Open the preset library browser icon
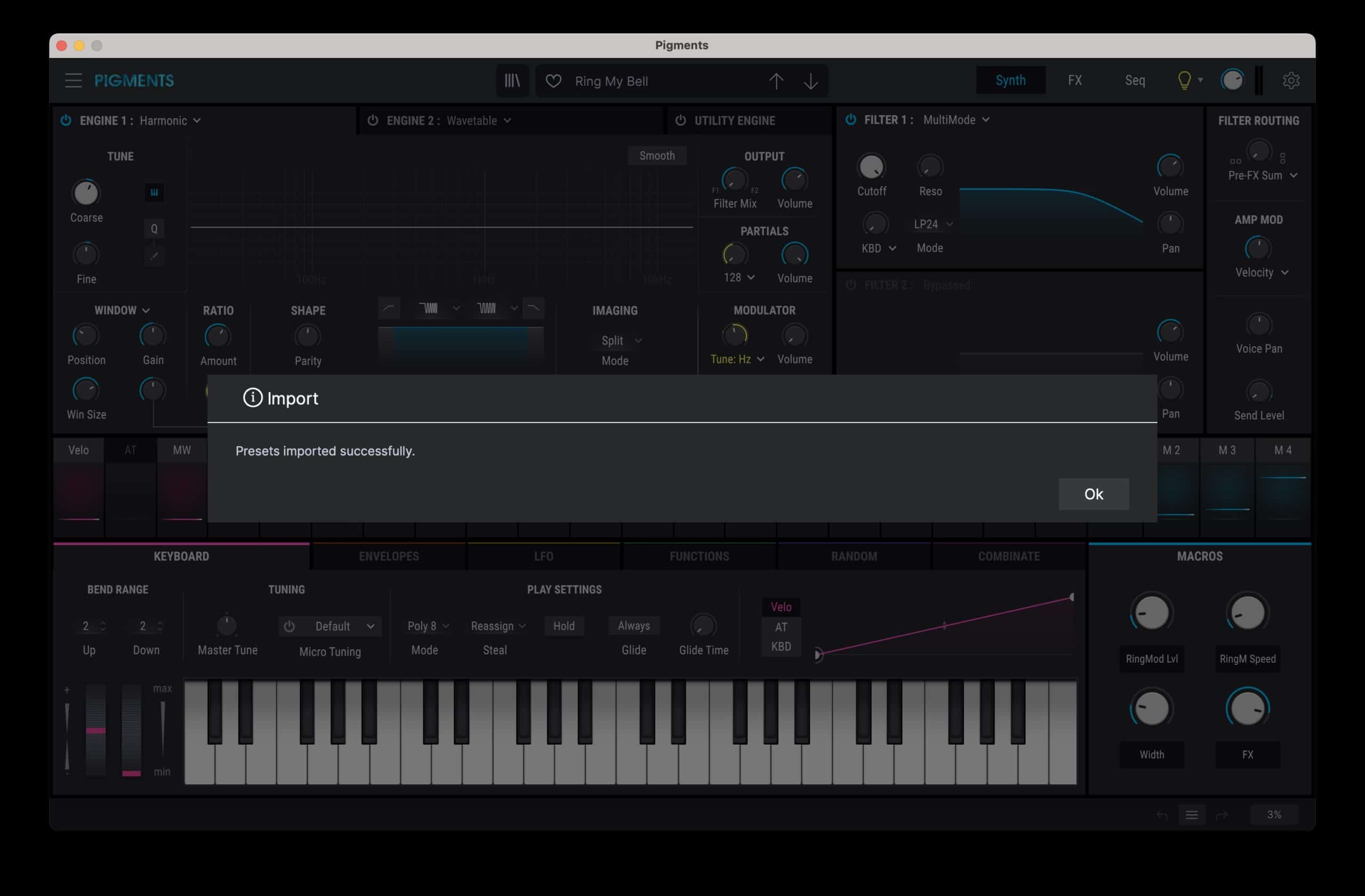 [512, 81]
